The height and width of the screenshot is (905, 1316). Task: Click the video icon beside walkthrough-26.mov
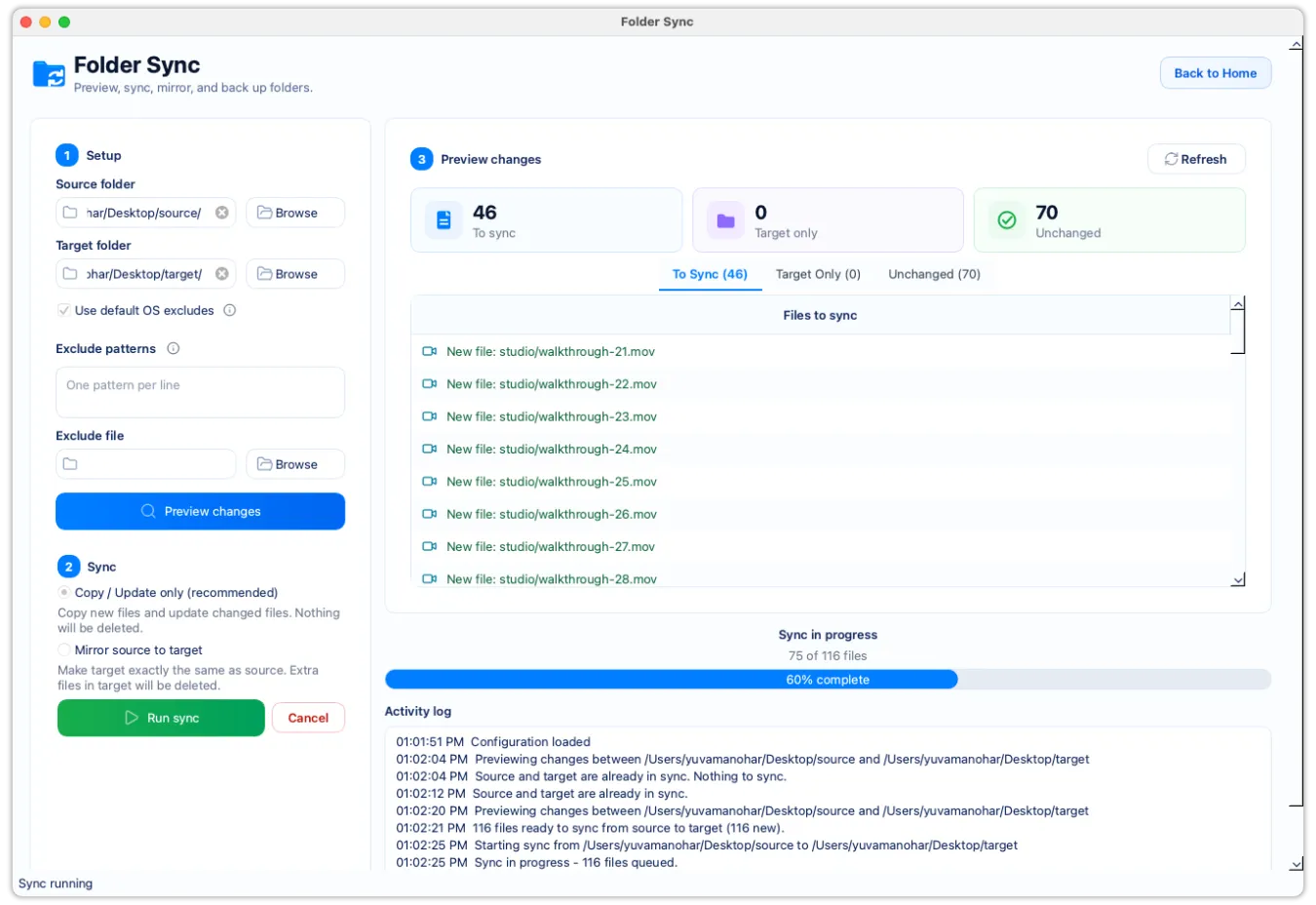[x=429, y=514]
